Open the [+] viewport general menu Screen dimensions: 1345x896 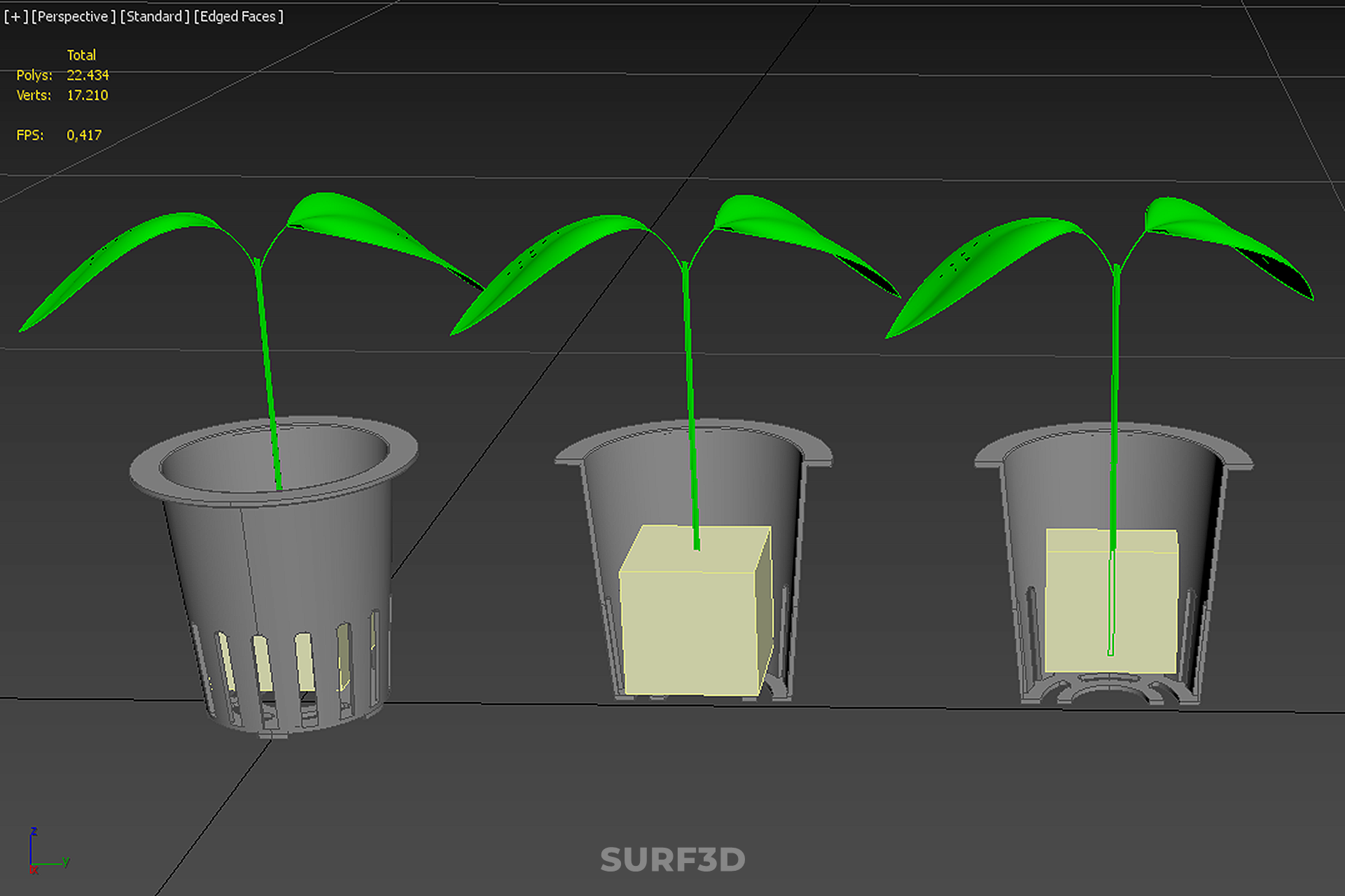pos(15,16)
